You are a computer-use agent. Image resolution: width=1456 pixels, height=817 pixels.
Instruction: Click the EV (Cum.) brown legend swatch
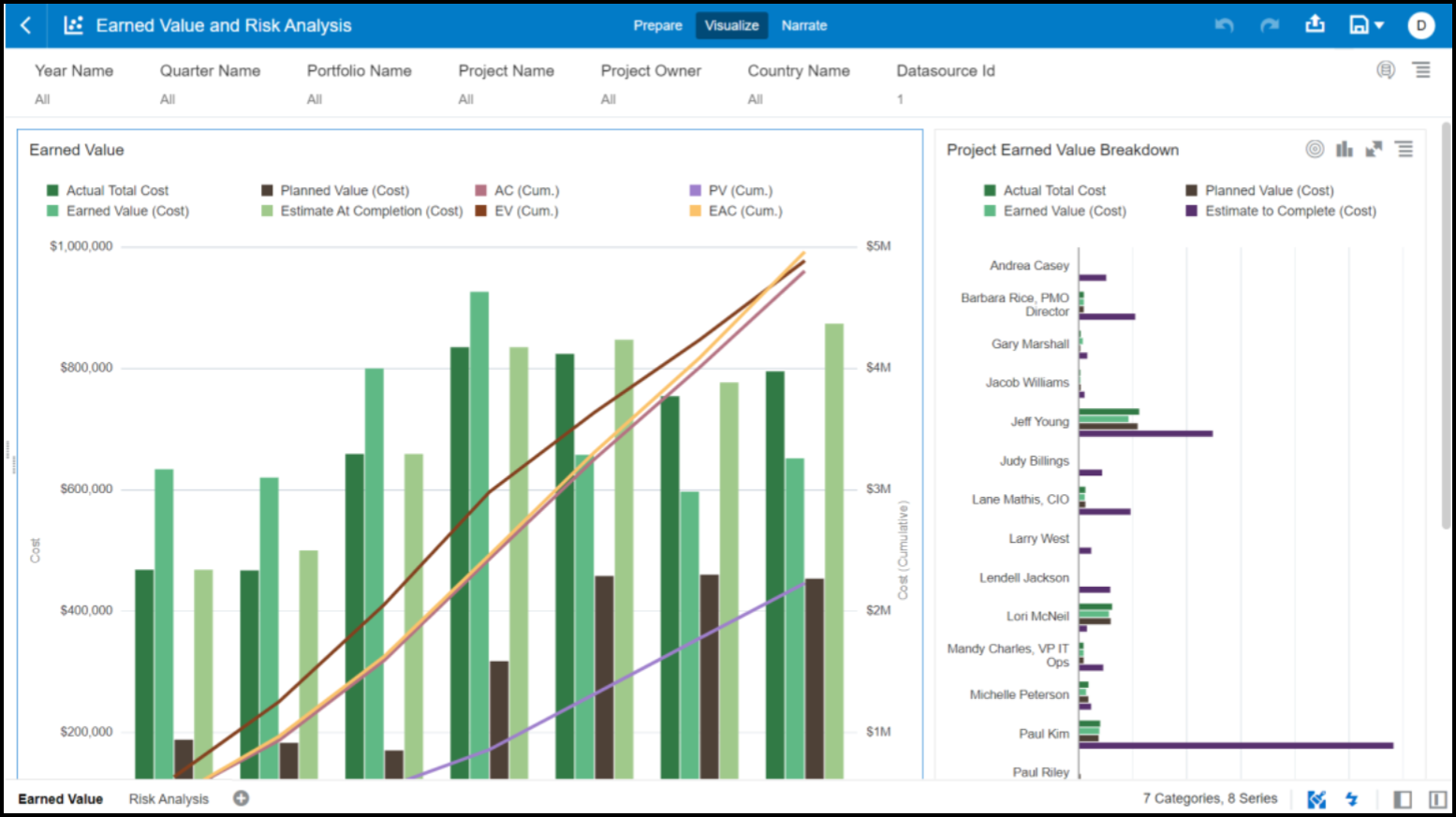coord(480,211)
